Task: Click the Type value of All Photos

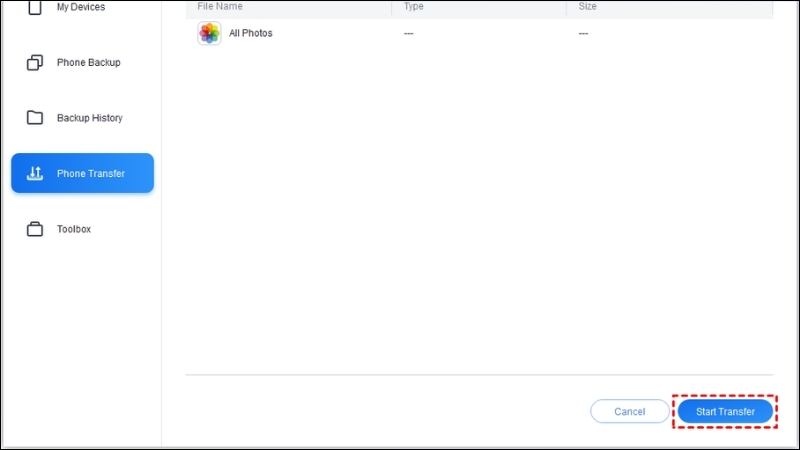Action: pos(408,34)
